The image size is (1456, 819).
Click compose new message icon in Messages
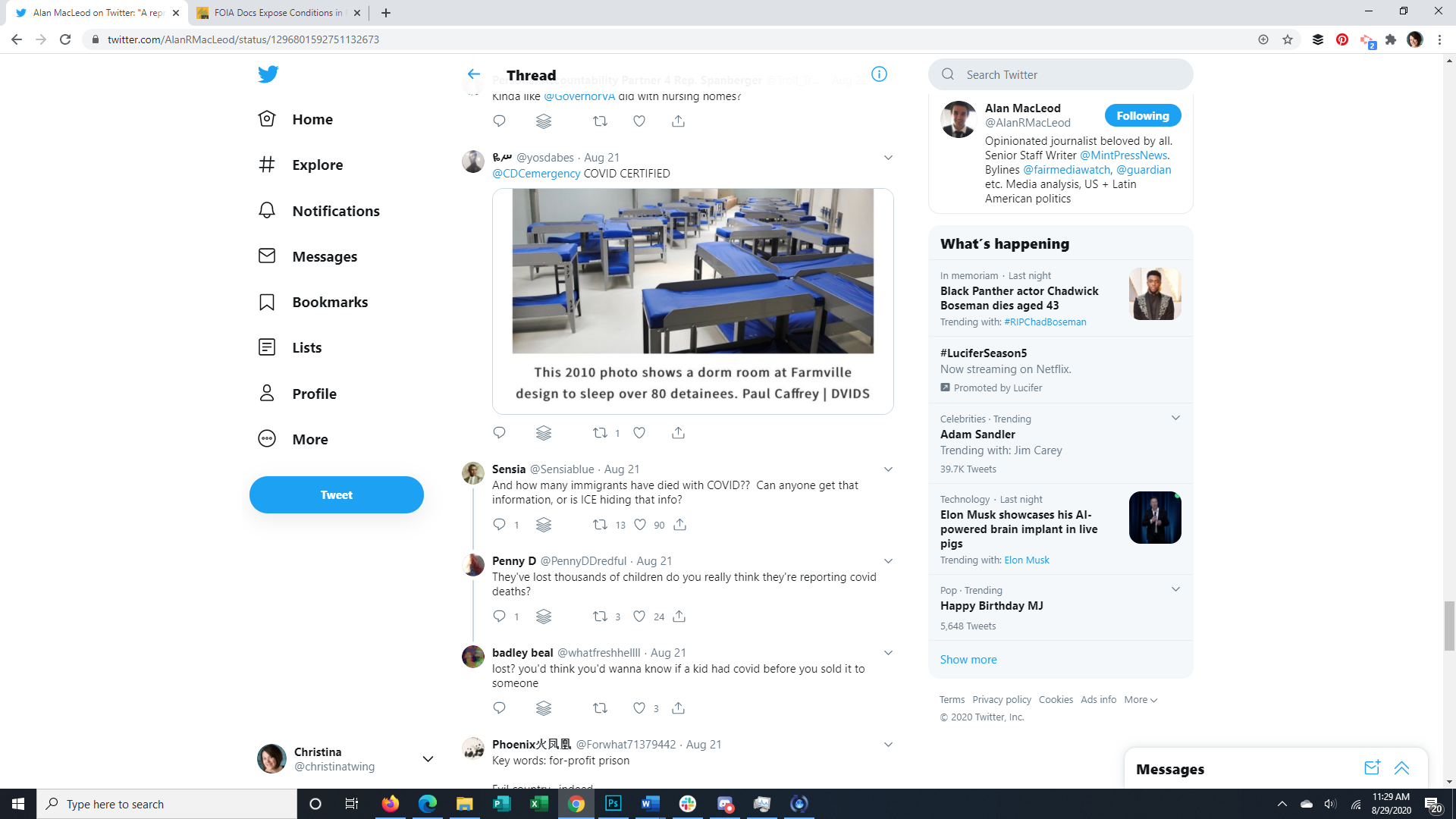[1372, 768]
